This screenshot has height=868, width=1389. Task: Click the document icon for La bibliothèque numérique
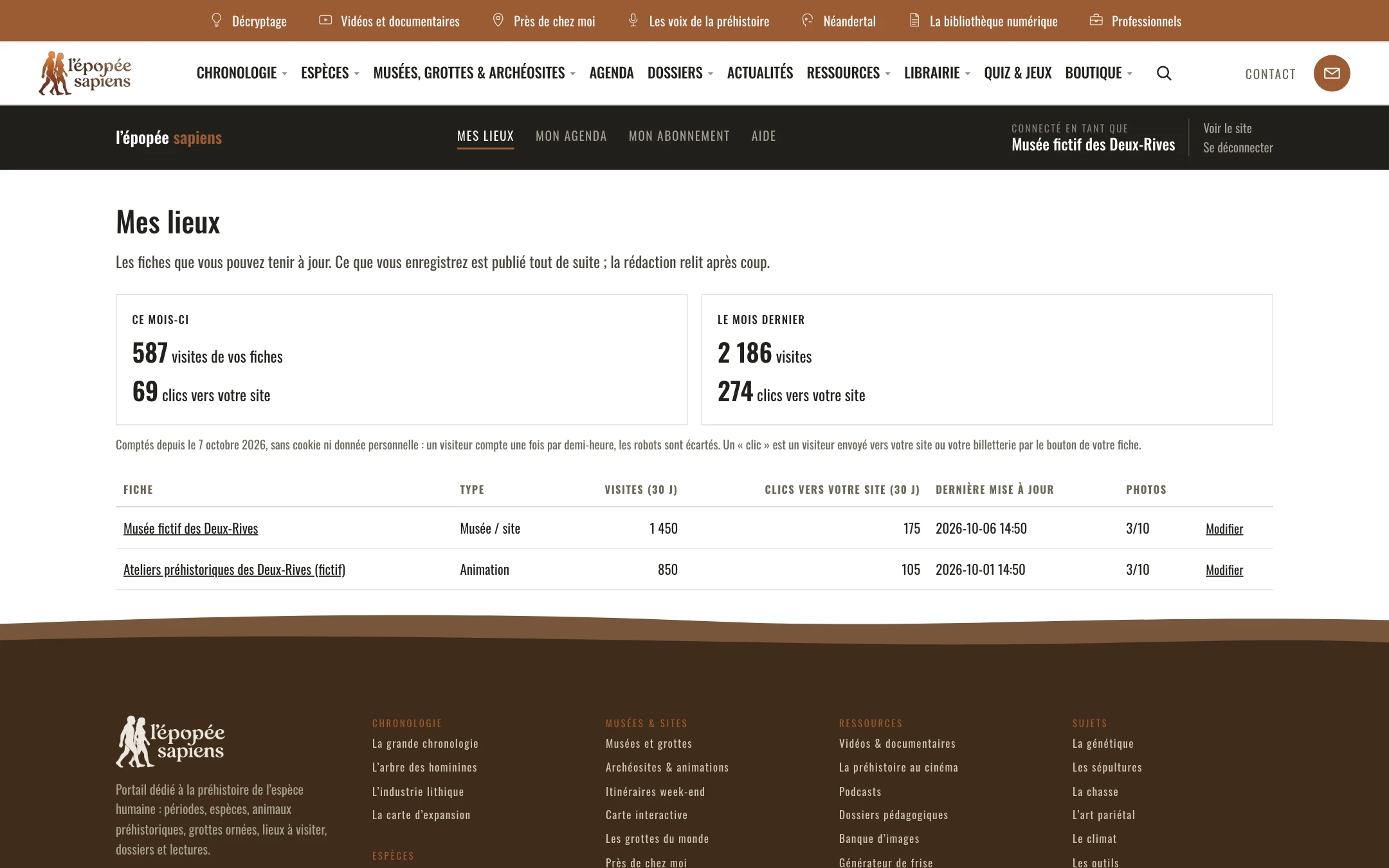point(914,21)
